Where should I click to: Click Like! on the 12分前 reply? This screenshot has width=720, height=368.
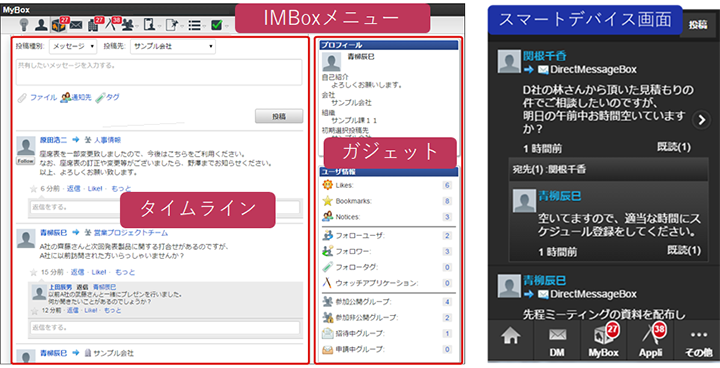pyautogui.click(x=90, y=311)
